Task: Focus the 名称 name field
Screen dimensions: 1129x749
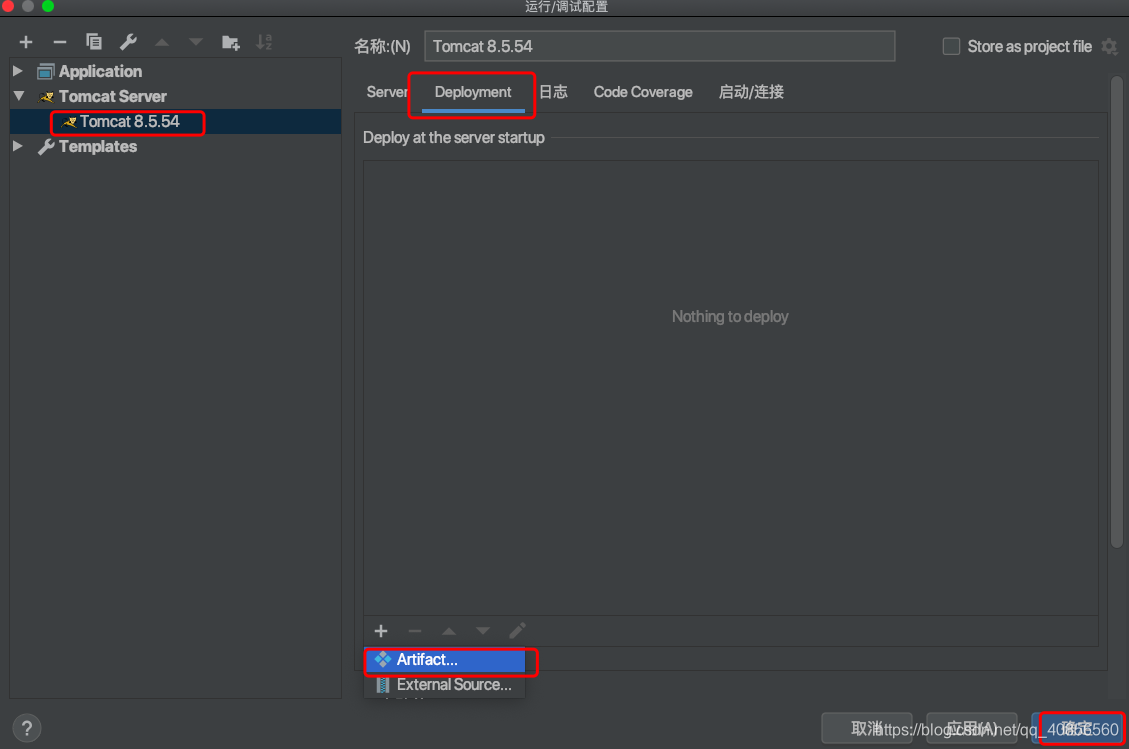Action: click(x=660, y=47)
